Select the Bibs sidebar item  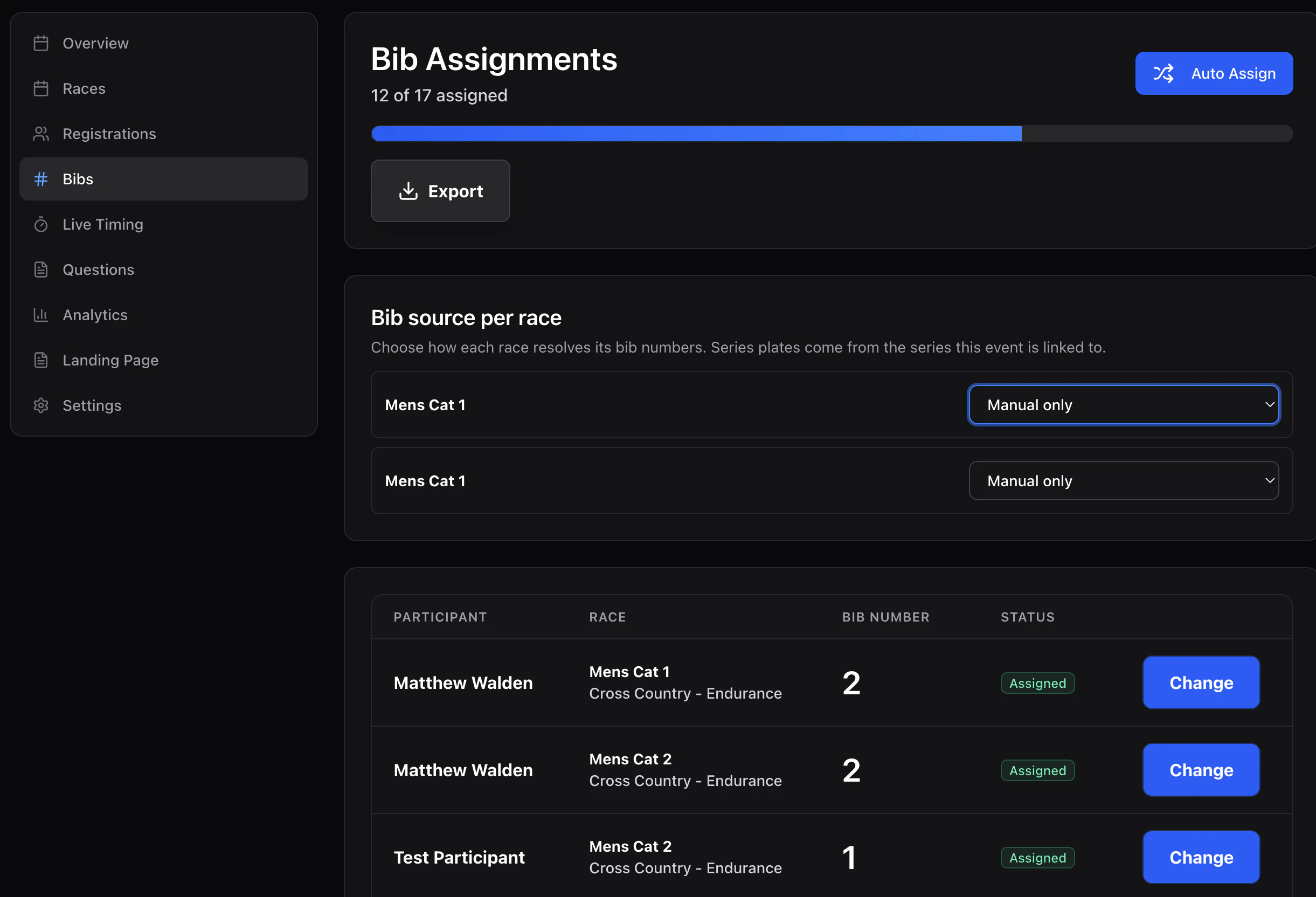pos(164,179)
